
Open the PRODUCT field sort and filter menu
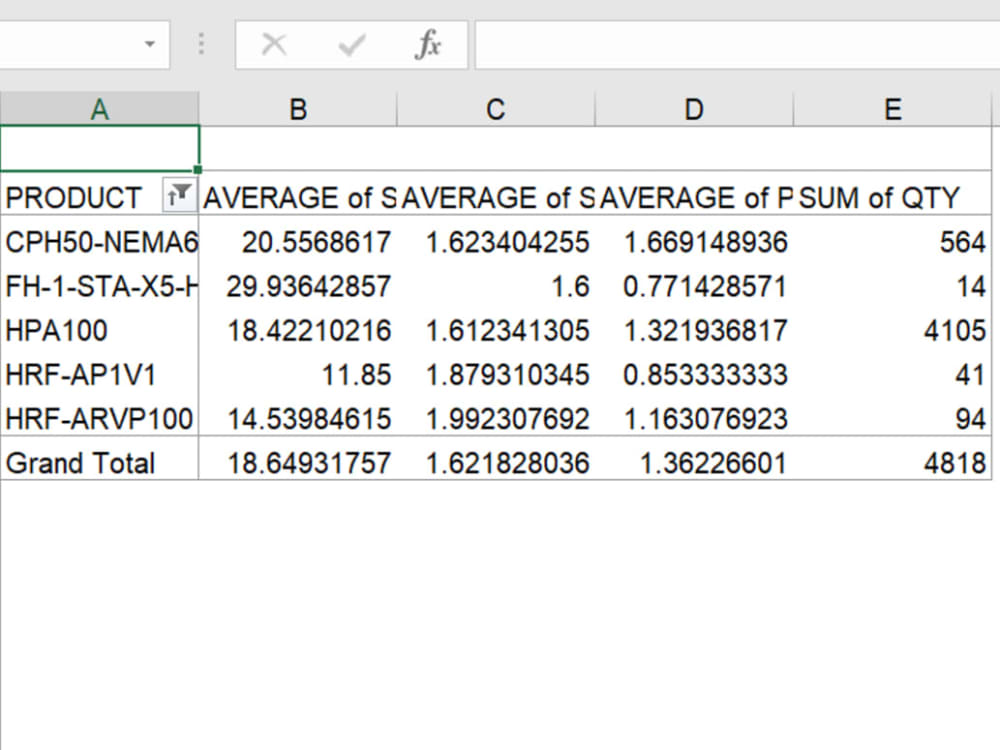180,196
